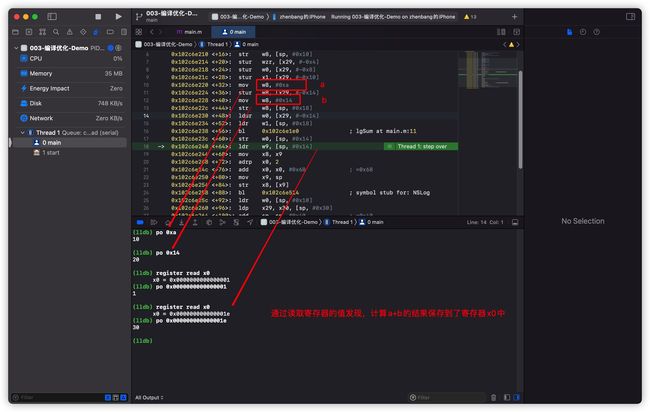
Task: Open the All Output console selector
Action: coord(149,397)
